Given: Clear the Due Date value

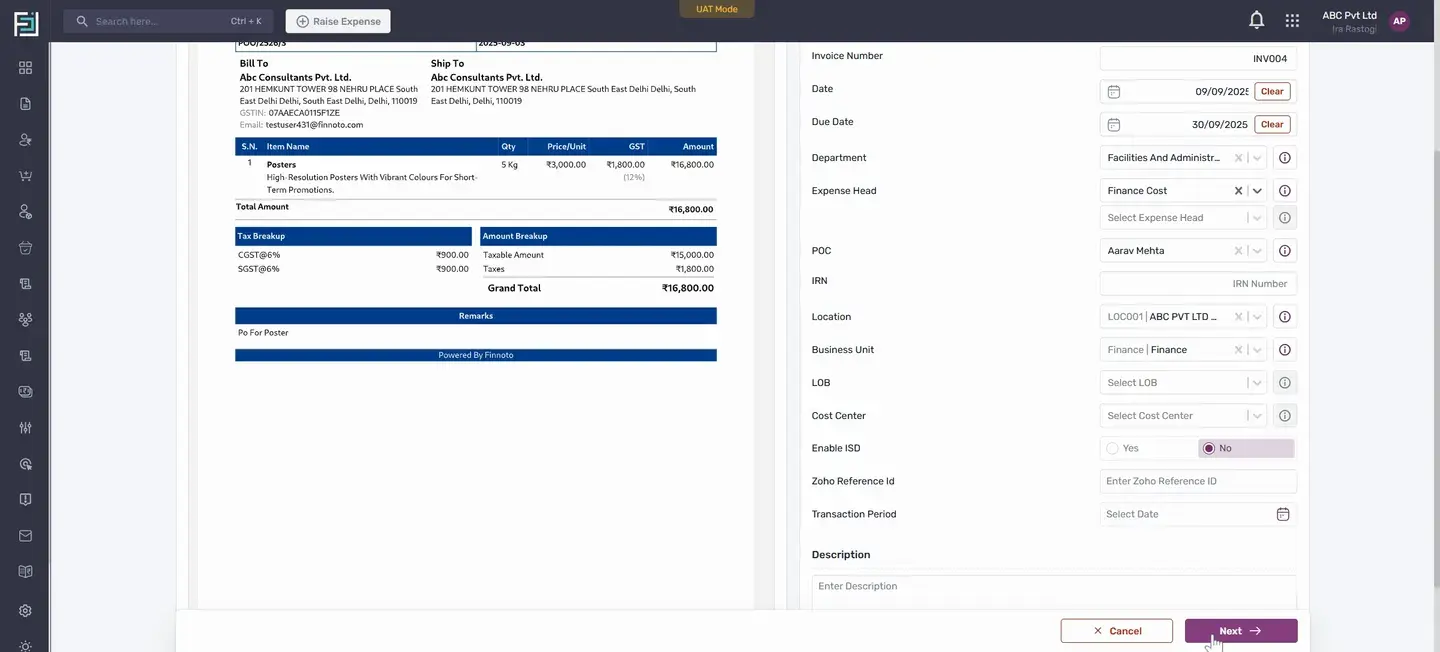Looking at the screenshot, I should (x=1272, y=125).
